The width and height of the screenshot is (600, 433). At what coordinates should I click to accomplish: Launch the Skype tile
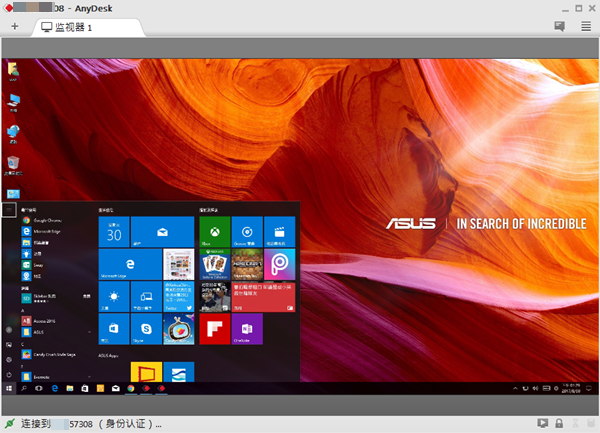click(x=146, y=329)
